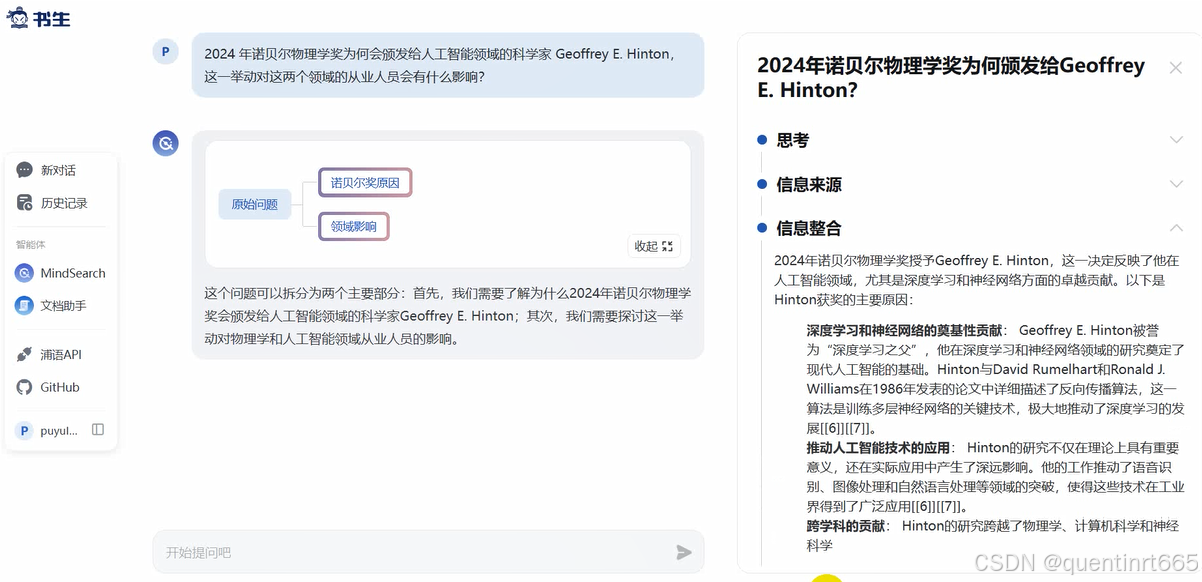Click the 历史记录 clock-document icon

tap(25, 203)
